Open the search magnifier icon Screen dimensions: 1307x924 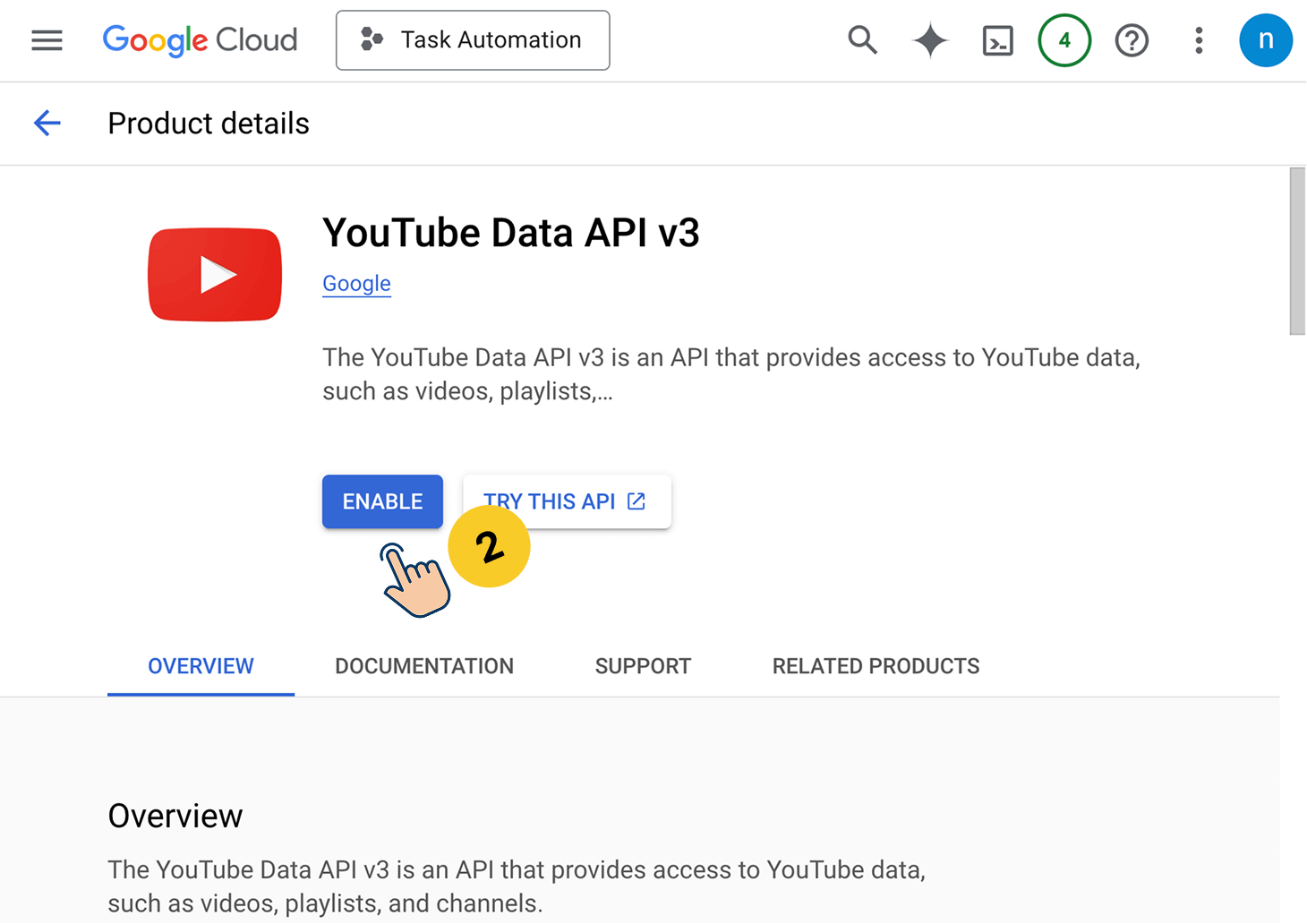tap(862, 40)
